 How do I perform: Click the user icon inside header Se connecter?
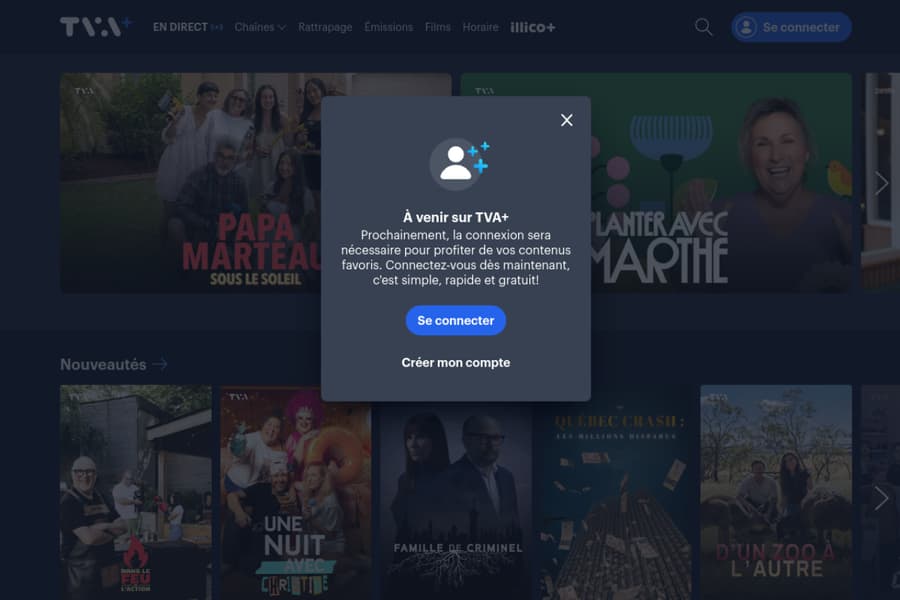click(x=746, y=27)
